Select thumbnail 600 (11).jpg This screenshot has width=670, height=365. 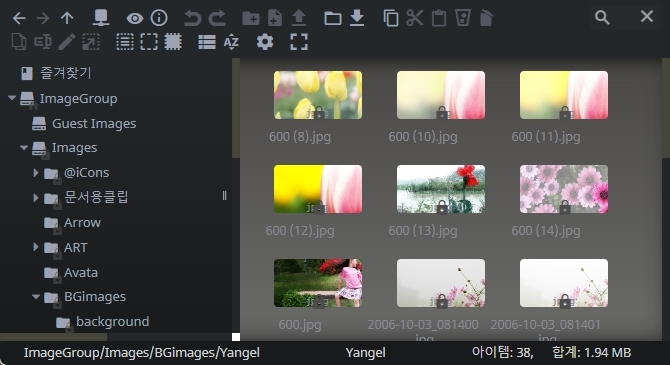(564, 95)
